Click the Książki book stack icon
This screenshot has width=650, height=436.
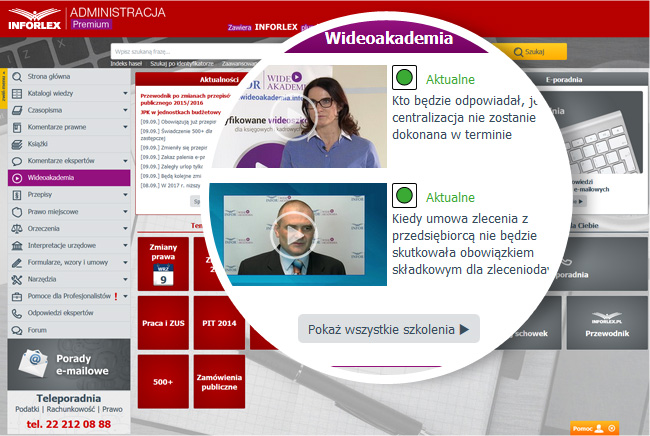pyautogui.click(x=17, y=144)
